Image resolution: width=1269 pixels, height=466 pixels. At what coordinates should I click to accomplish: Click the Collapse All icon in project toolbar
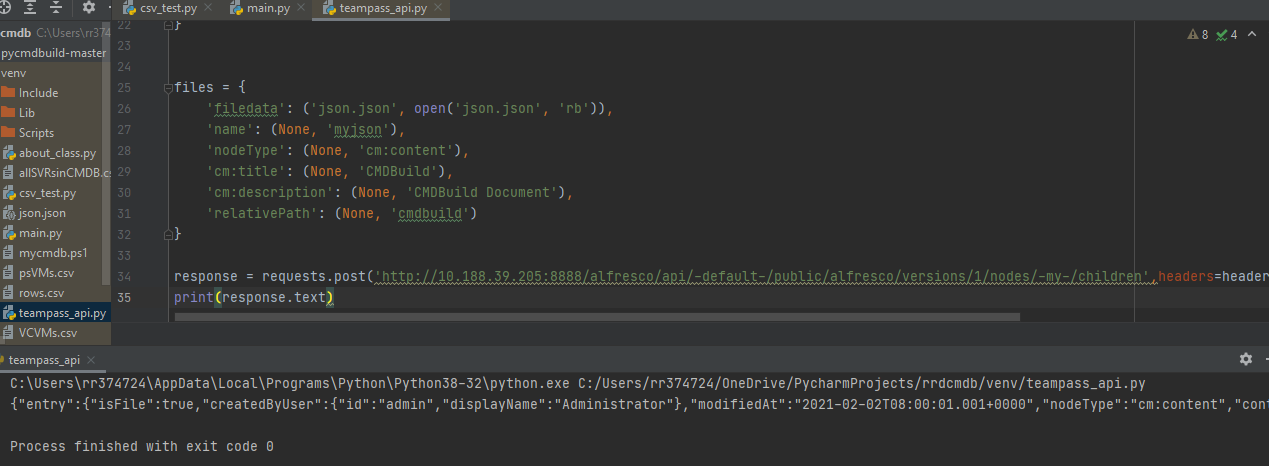[x=54, y=7]
